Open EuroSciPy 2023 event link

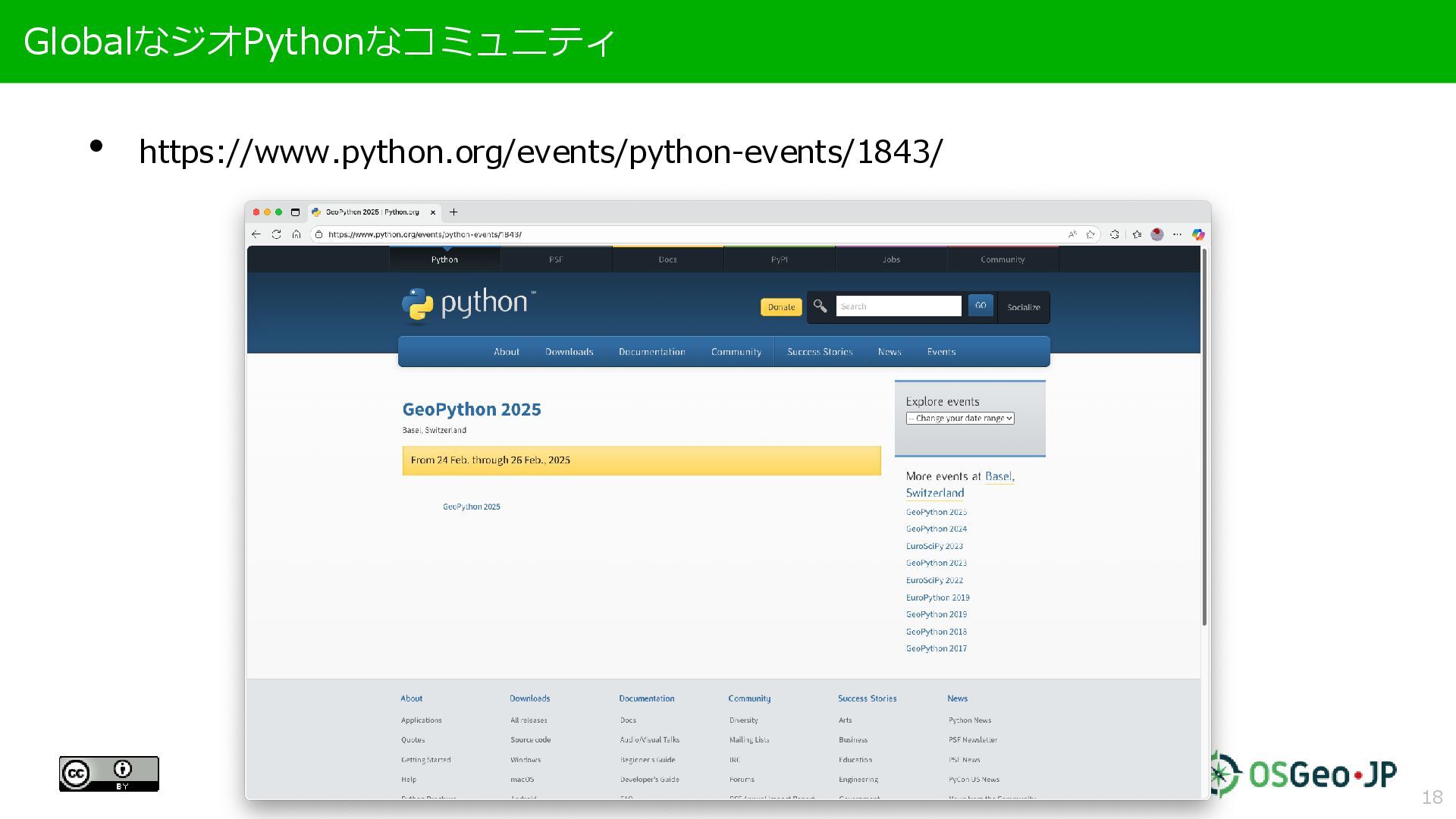coord(934,546)
